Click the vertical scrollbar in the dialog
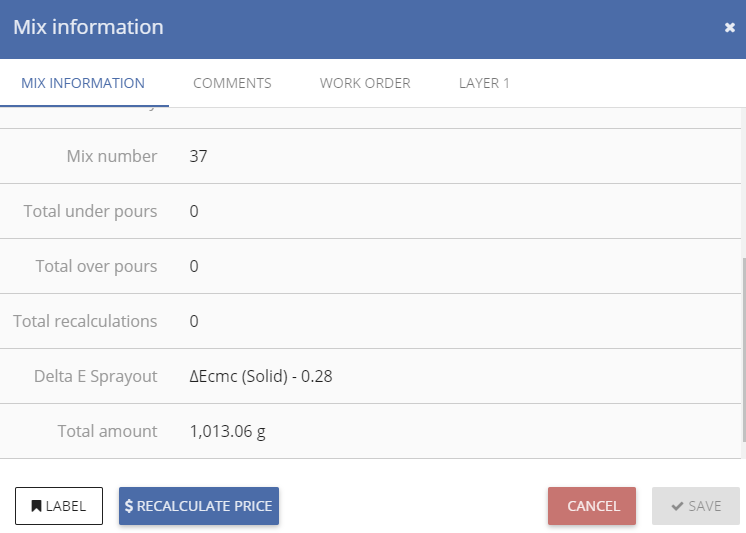This screenshot has width=746, height=533. tap(743, 350)
